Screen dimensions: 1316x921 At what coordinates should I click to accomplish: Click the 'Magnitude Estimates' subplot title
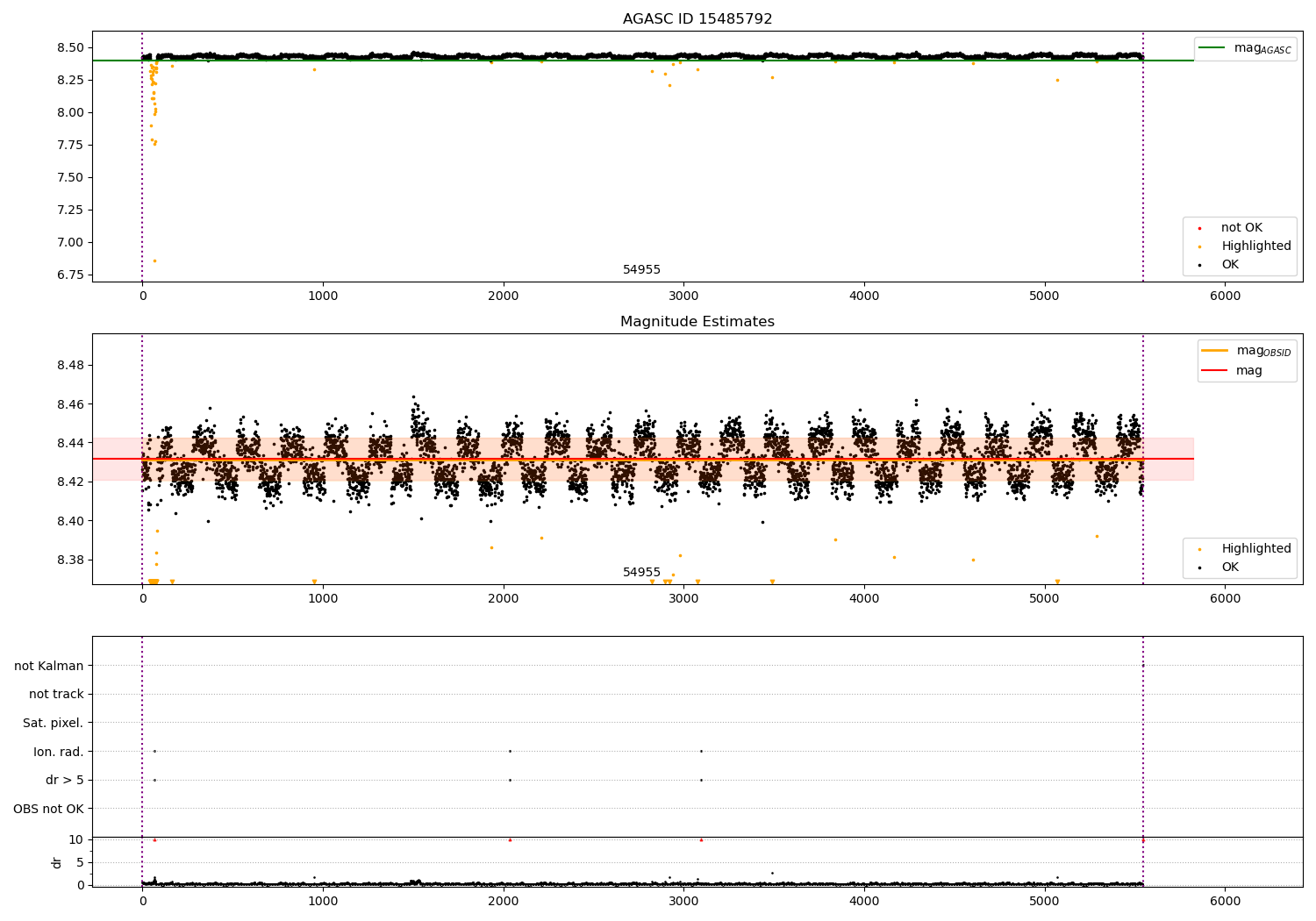point(697,322)
